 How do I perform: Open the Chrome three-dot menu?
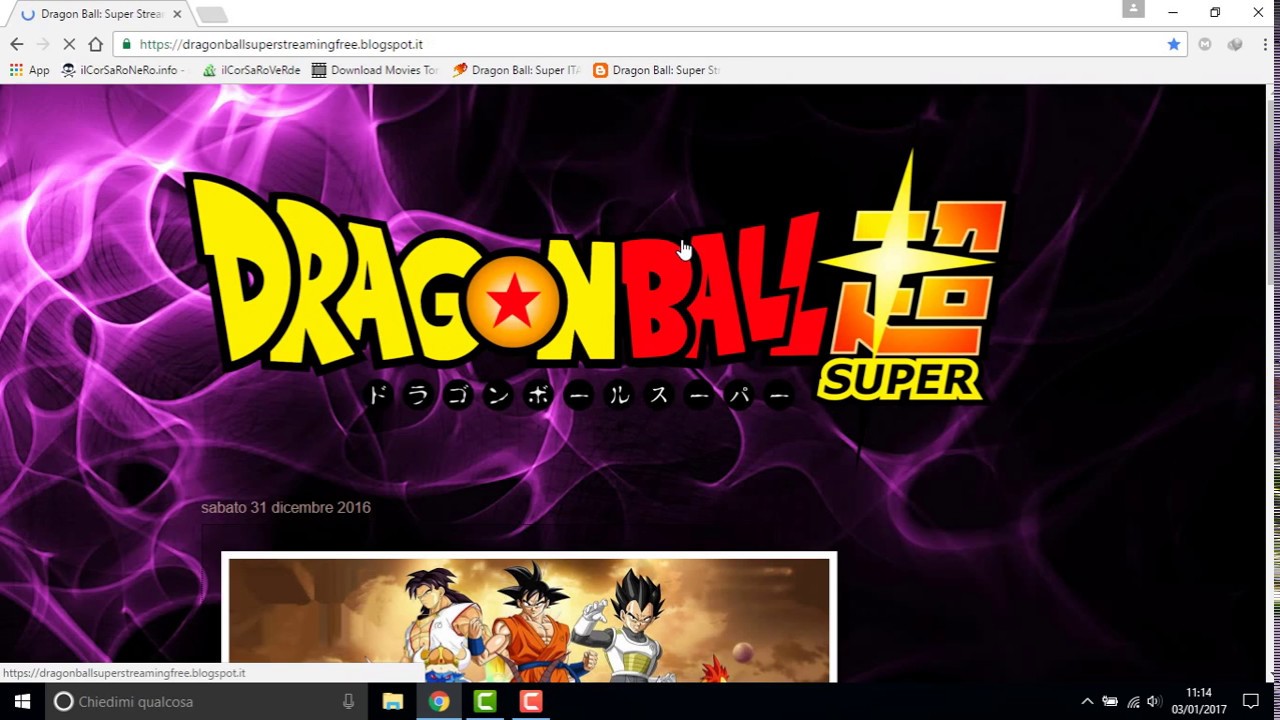(x=1265, y=44)
